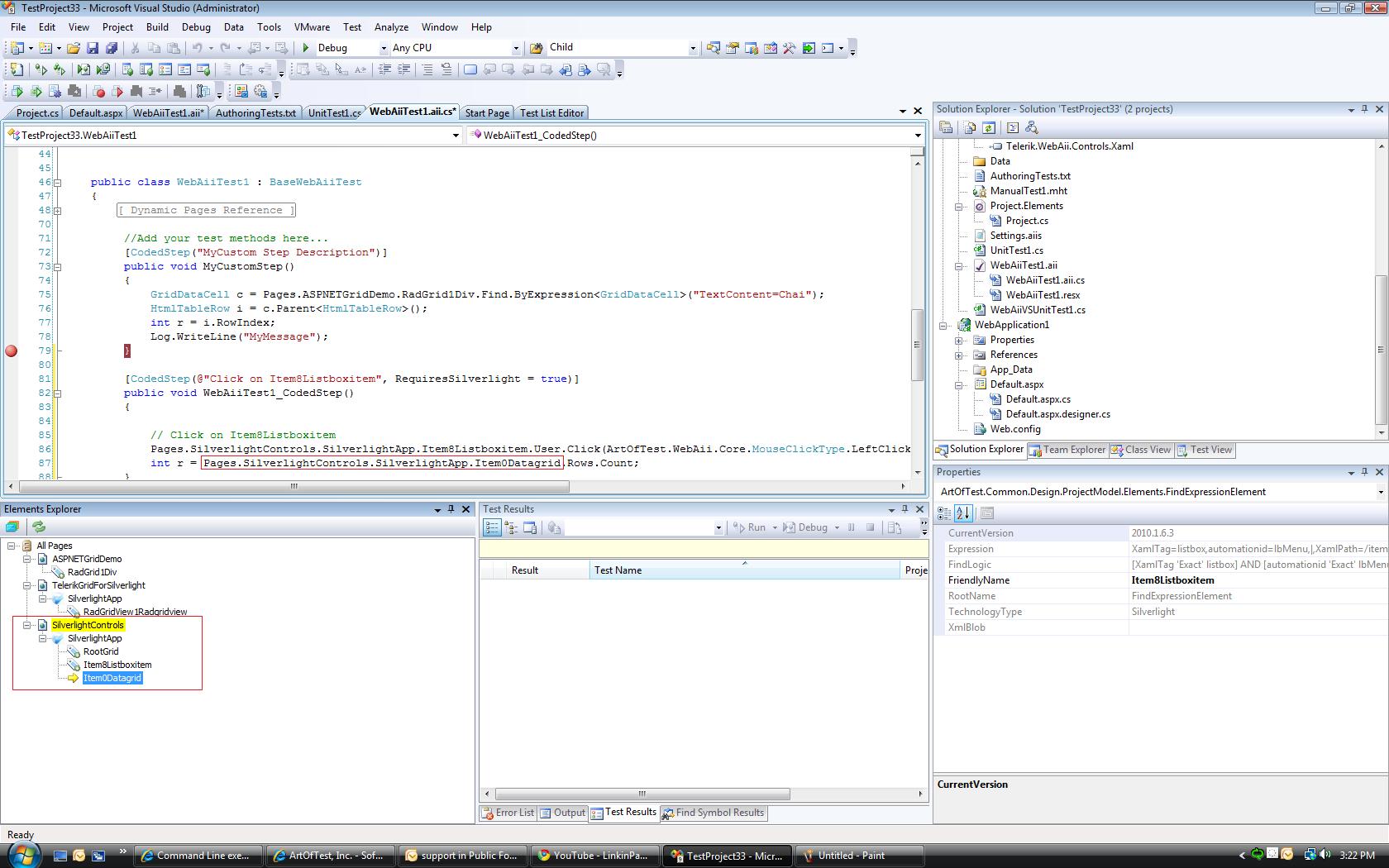This screenshot has width=1389, height=868.
Task: Click the green Start Debugging play icon
Action: [x=306, y=48]
